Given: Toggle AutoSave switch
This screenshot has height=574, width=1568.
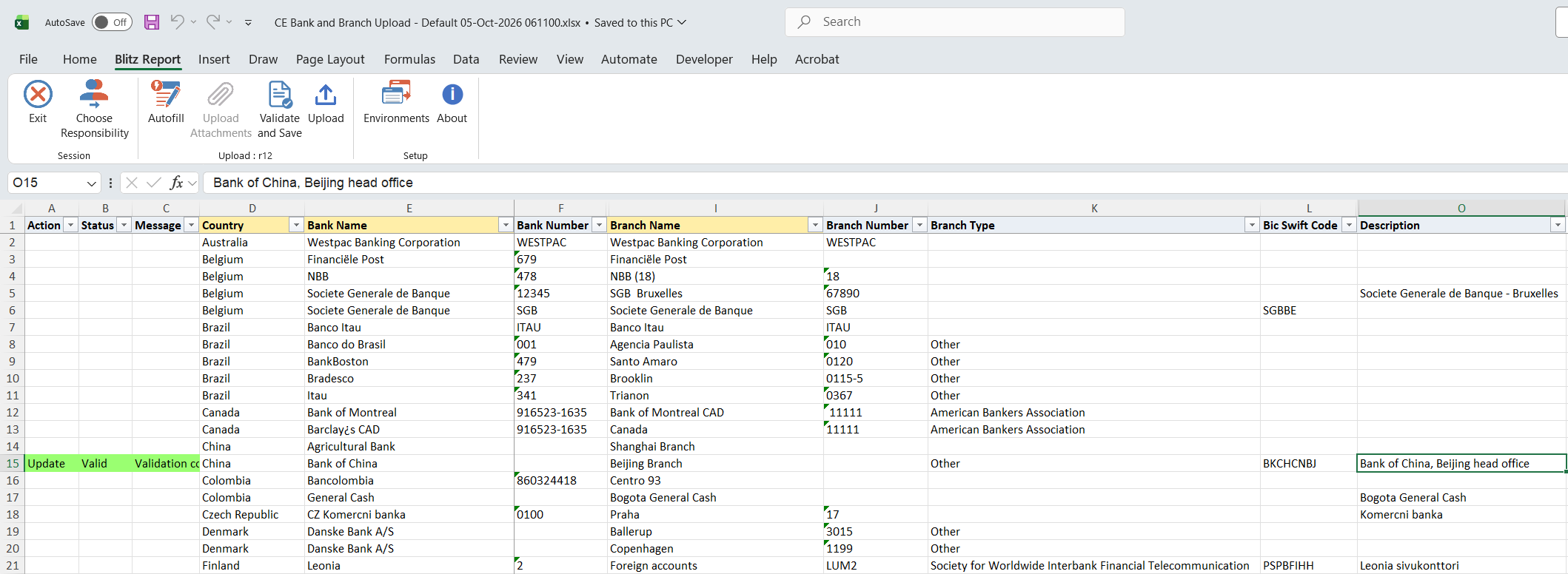Looking at the screenshot, I should (x=112, y=22).
